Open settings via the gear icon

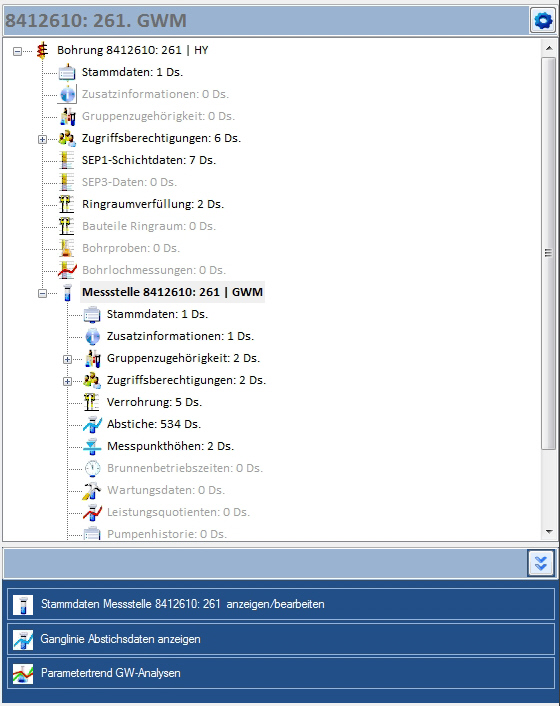pos(542,20)
